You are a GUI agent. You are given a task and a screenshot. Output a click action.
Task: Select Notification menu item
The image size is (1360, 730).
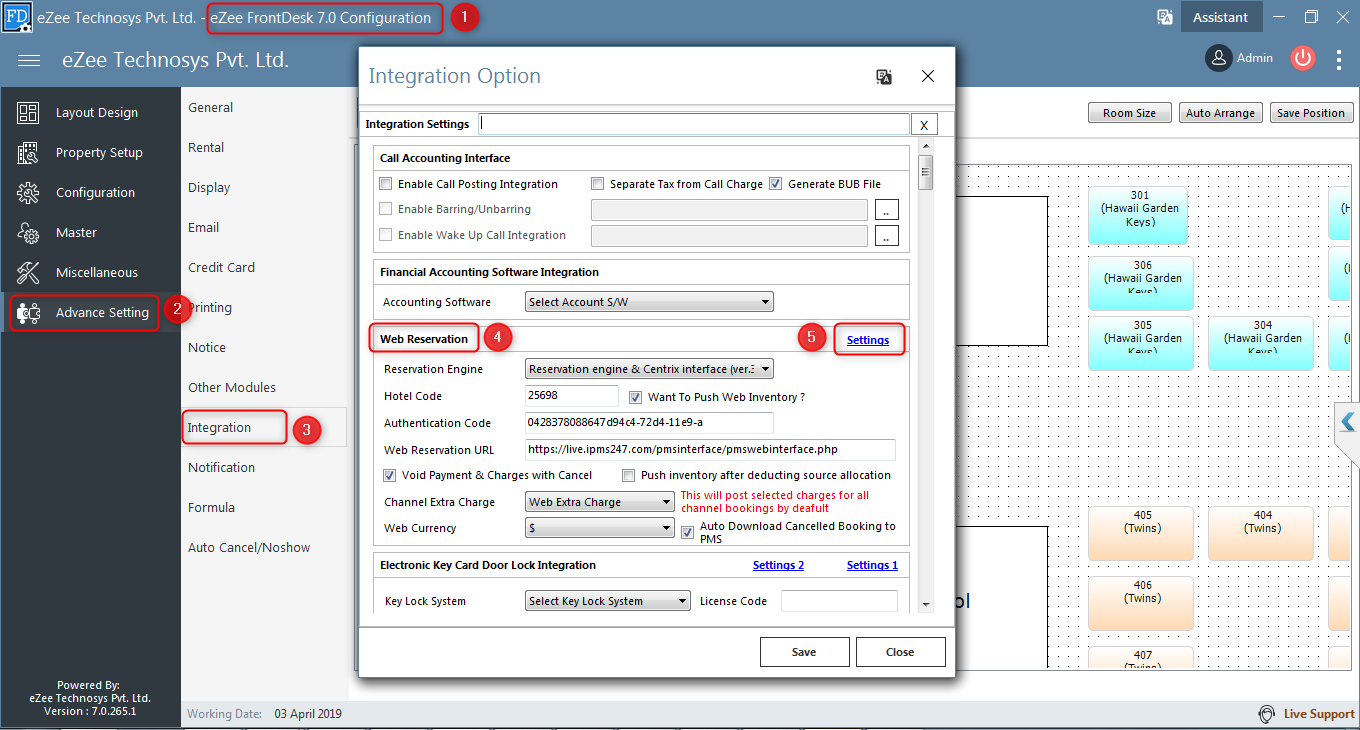222,468
